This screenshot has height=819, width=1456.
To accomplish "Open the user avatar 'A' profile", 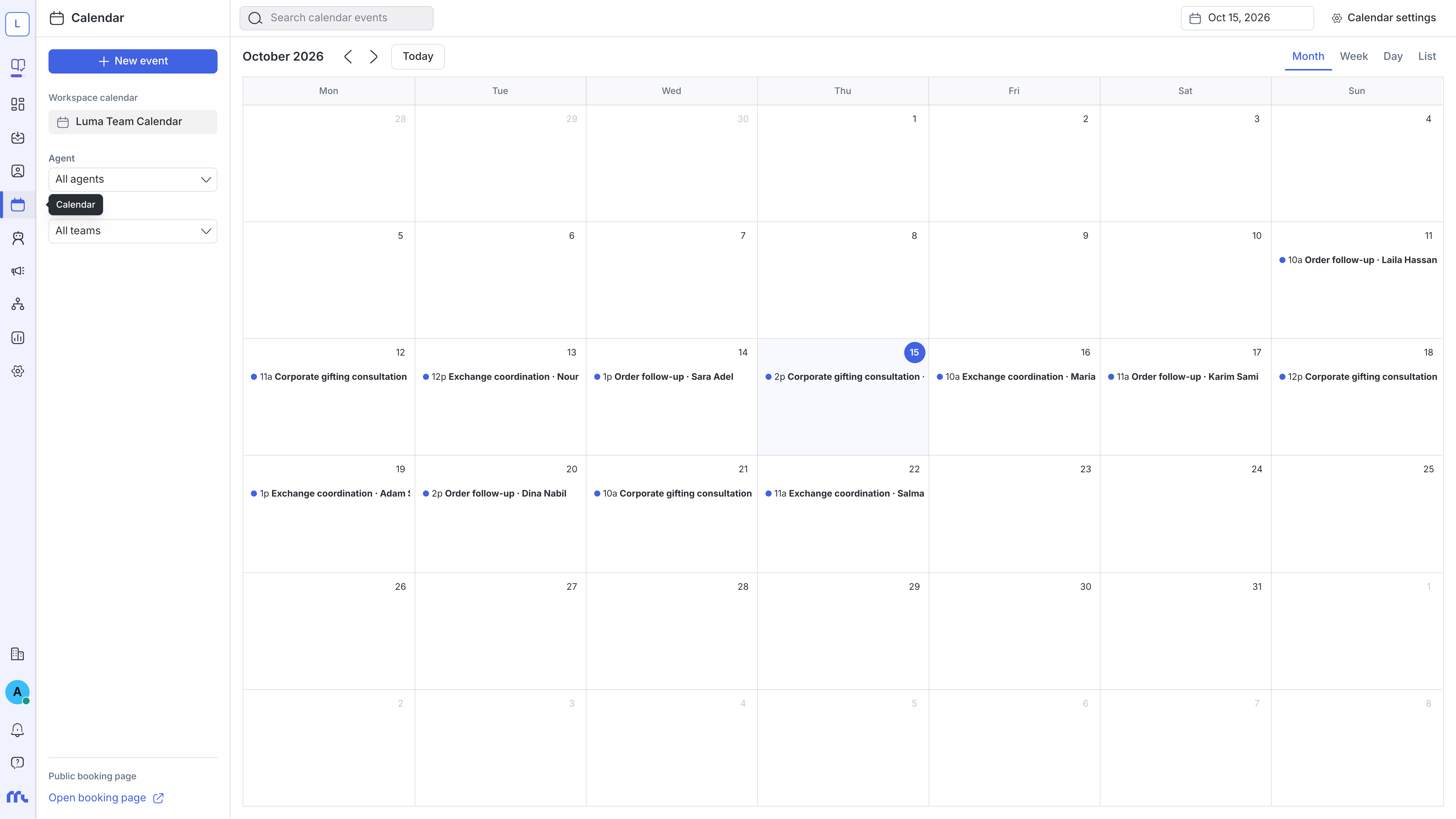I will pyautogui.click(x=17, y=692).
